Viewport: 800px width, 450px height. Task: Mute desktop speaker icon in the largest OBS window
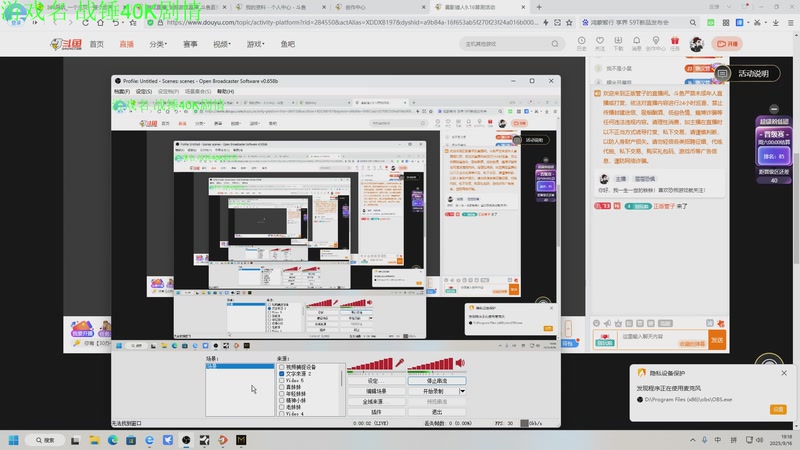[460, 363]
